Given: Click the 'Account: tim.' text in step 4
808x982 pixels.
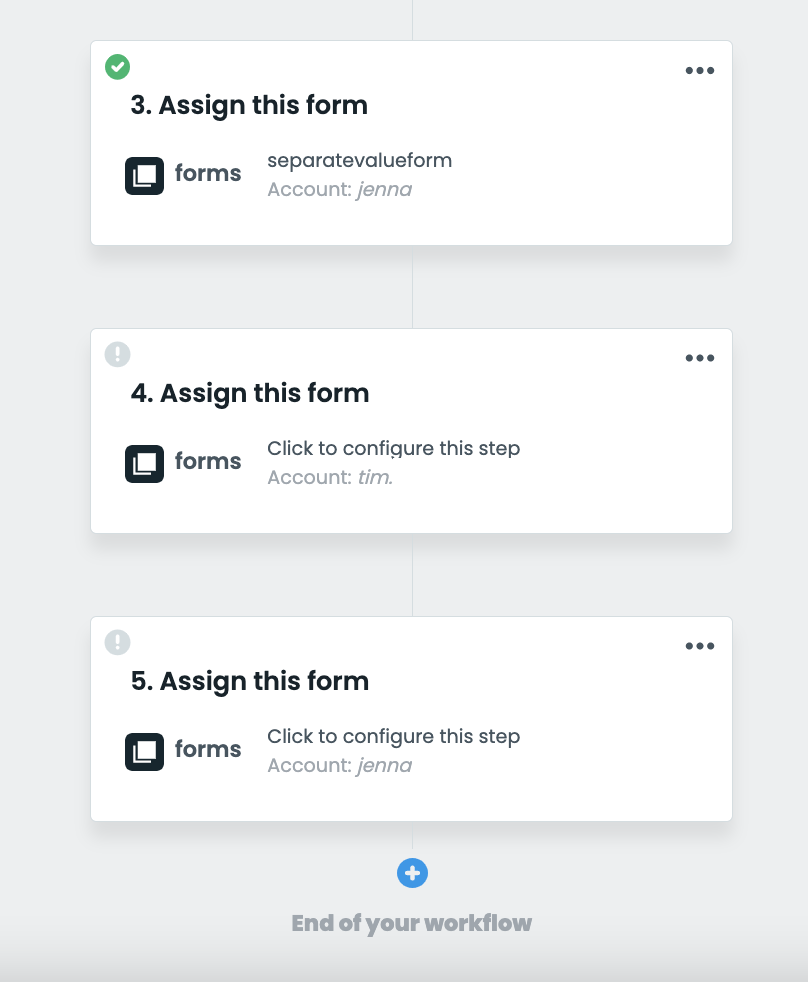Looking at the screenshot, I should click(x=330, y=477).
